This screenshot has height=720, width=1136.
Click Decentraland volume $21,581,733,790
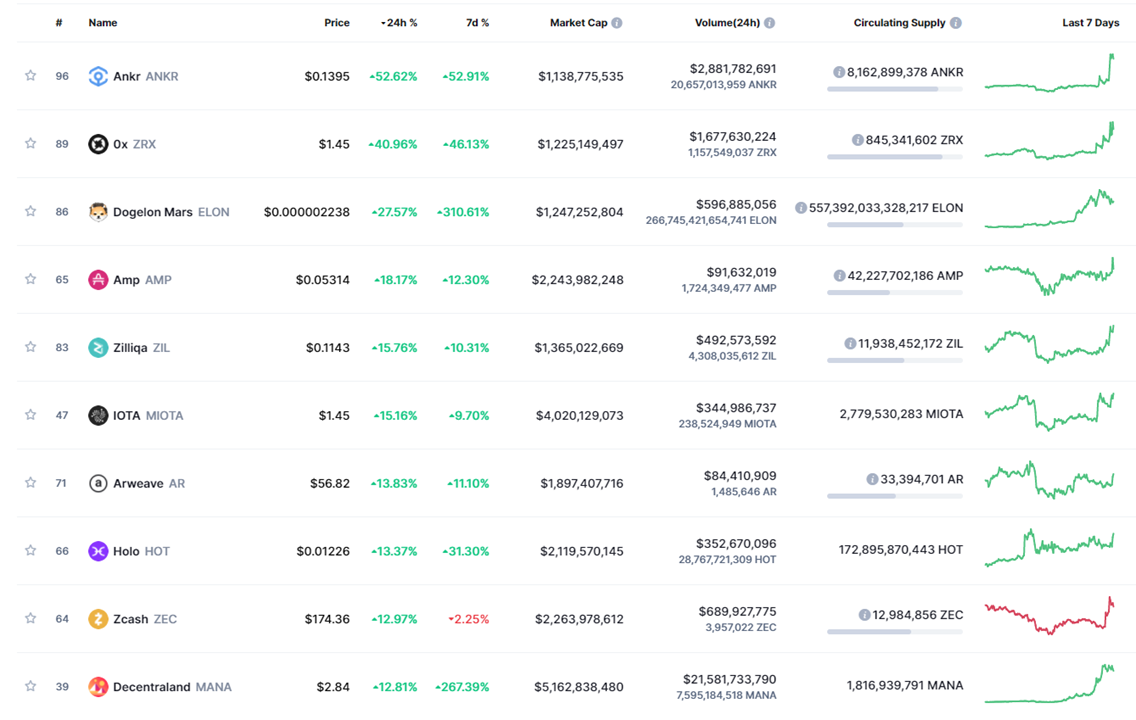(730, 679)
